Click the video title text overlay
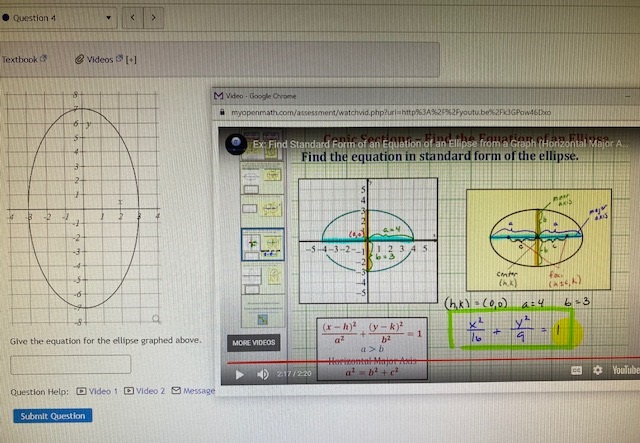 coord(441,144)
